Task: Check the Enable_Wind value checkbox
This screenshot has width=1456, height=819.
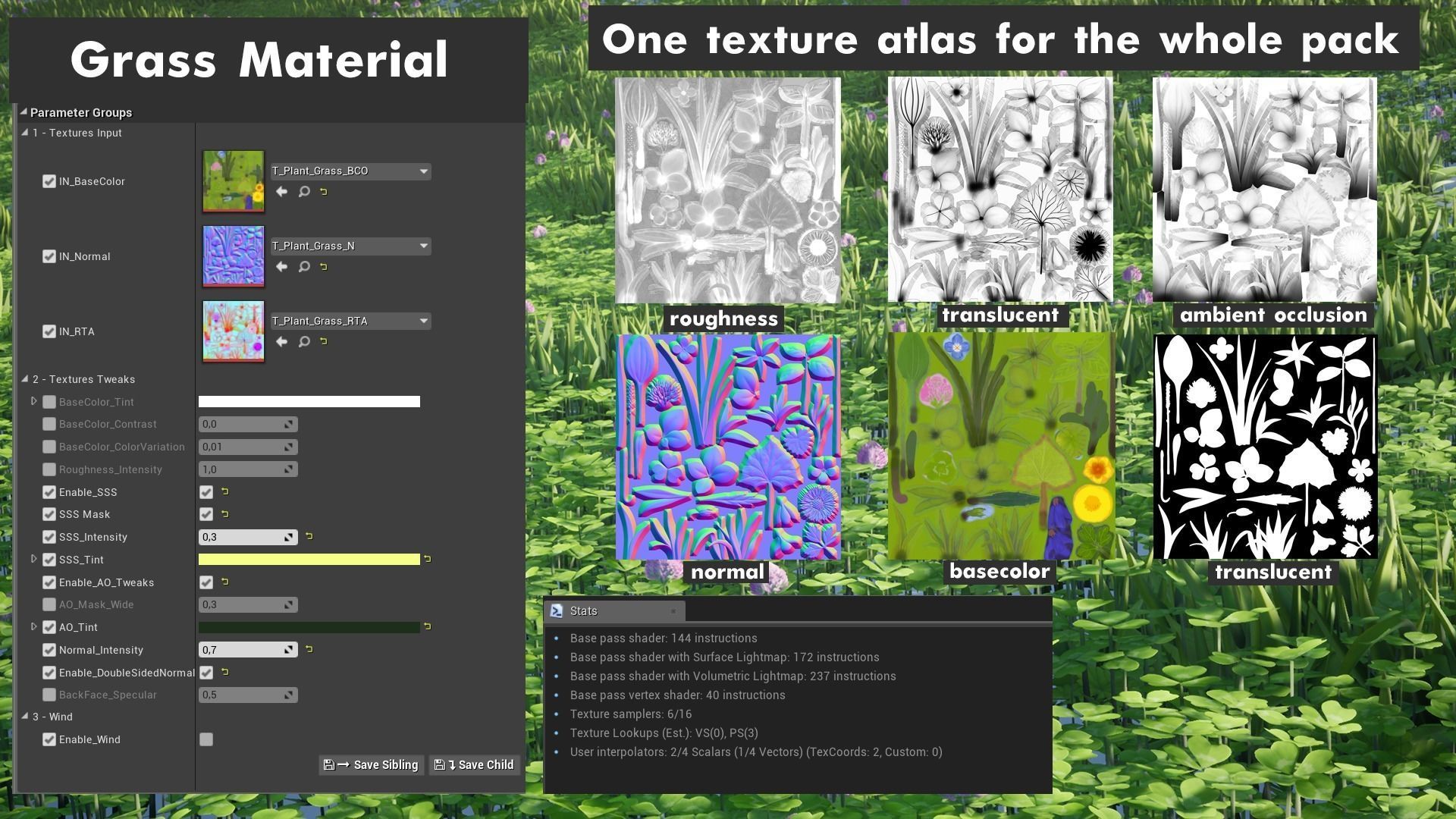Action: [x=206, y=739]
